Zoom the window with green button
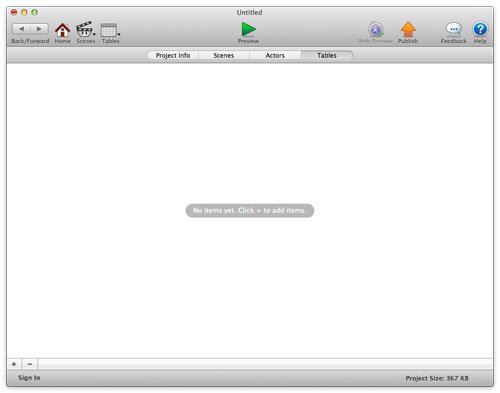This screenshot has height=393, width=500. click(x=35, y=12)
